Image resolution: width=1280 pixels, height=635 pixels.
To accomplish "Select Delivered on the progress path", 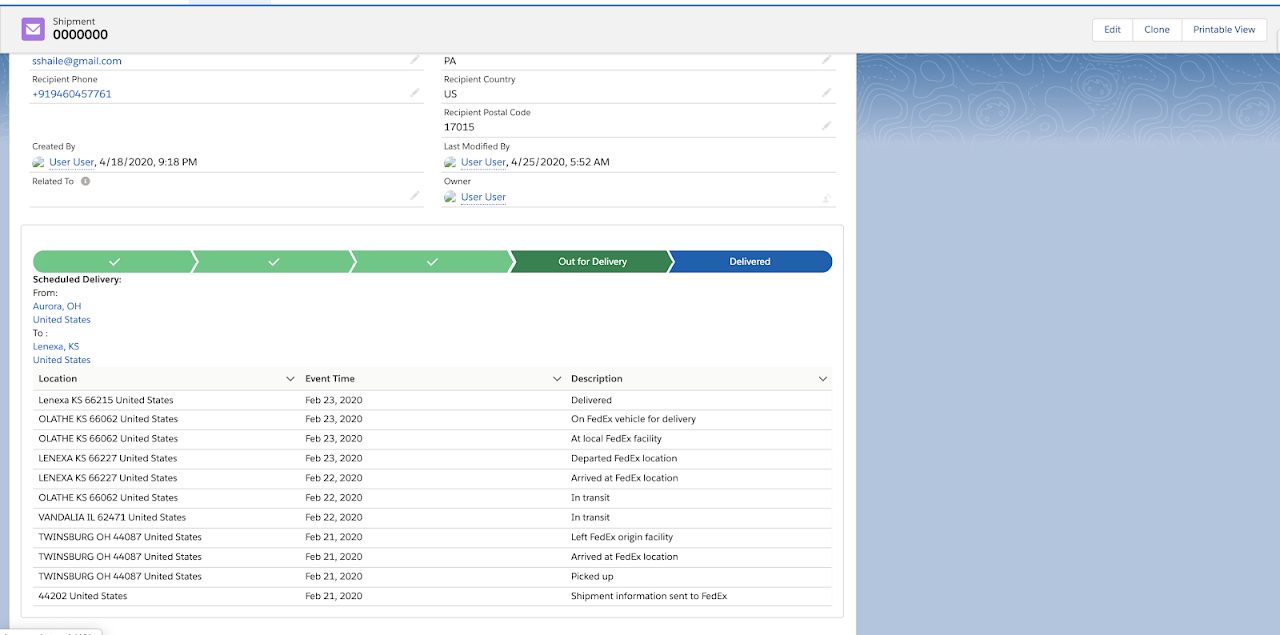I will pyautogui.click(x=750, y=261).
